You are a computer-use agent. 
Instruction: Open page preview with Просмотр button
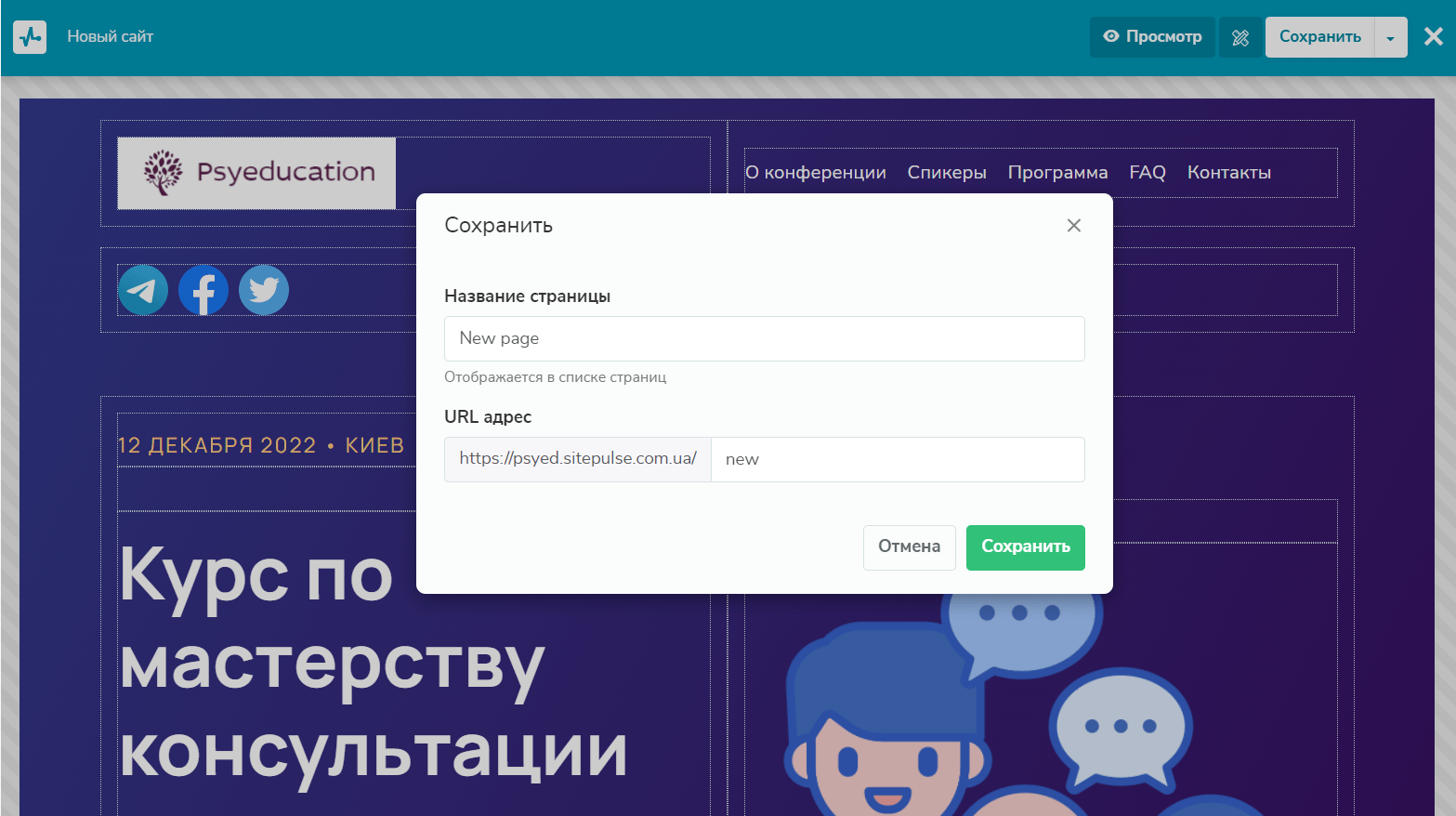click(1152, 37)
